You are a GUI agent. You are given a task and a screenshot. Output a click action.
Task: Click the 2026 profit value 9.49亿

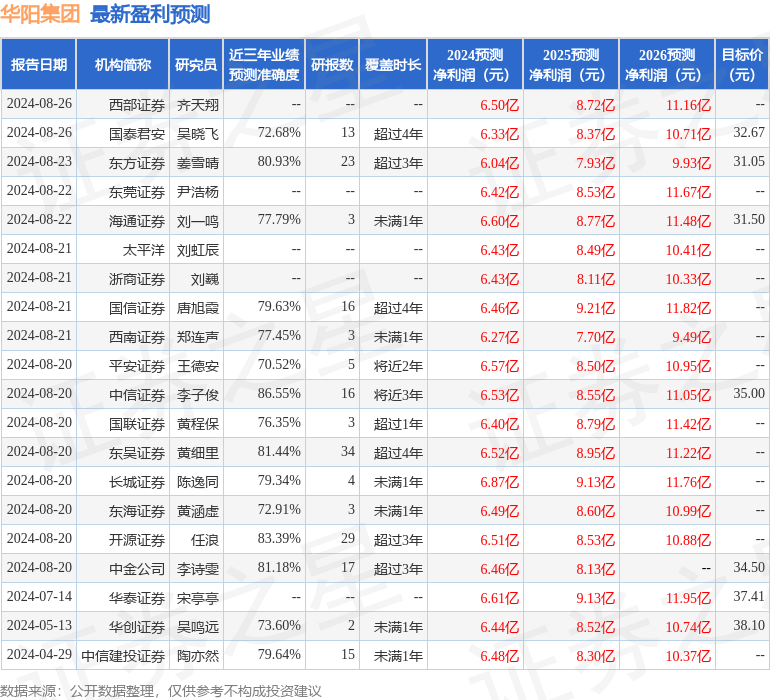click(x=691, y=337)
